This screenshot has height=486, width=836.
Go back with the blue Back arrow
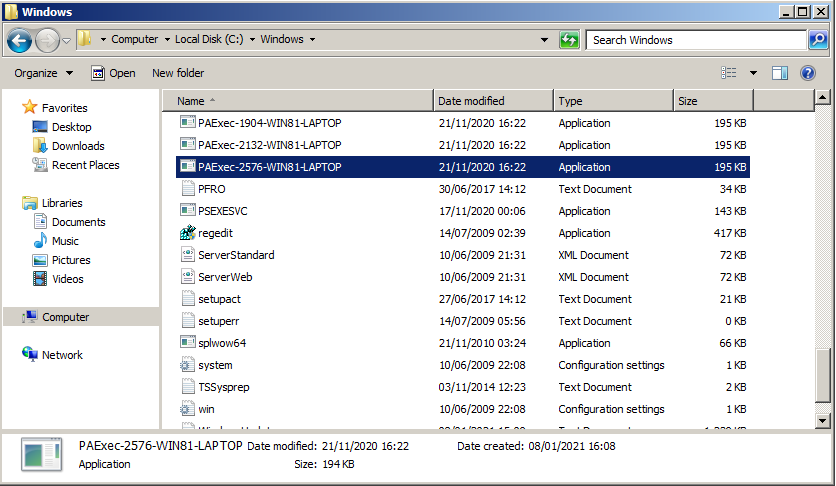(19, 40)
